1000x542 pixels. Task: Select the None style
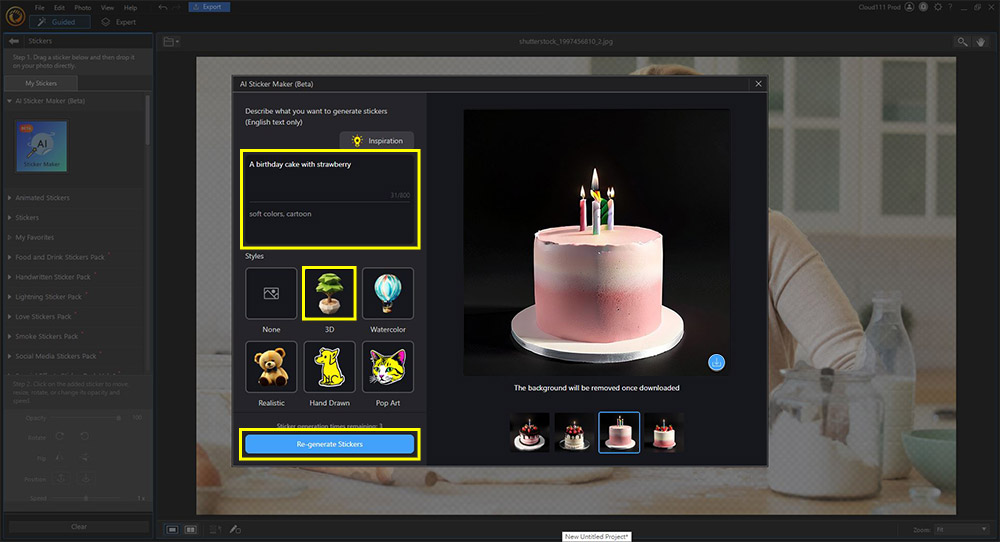coord(271,293)
